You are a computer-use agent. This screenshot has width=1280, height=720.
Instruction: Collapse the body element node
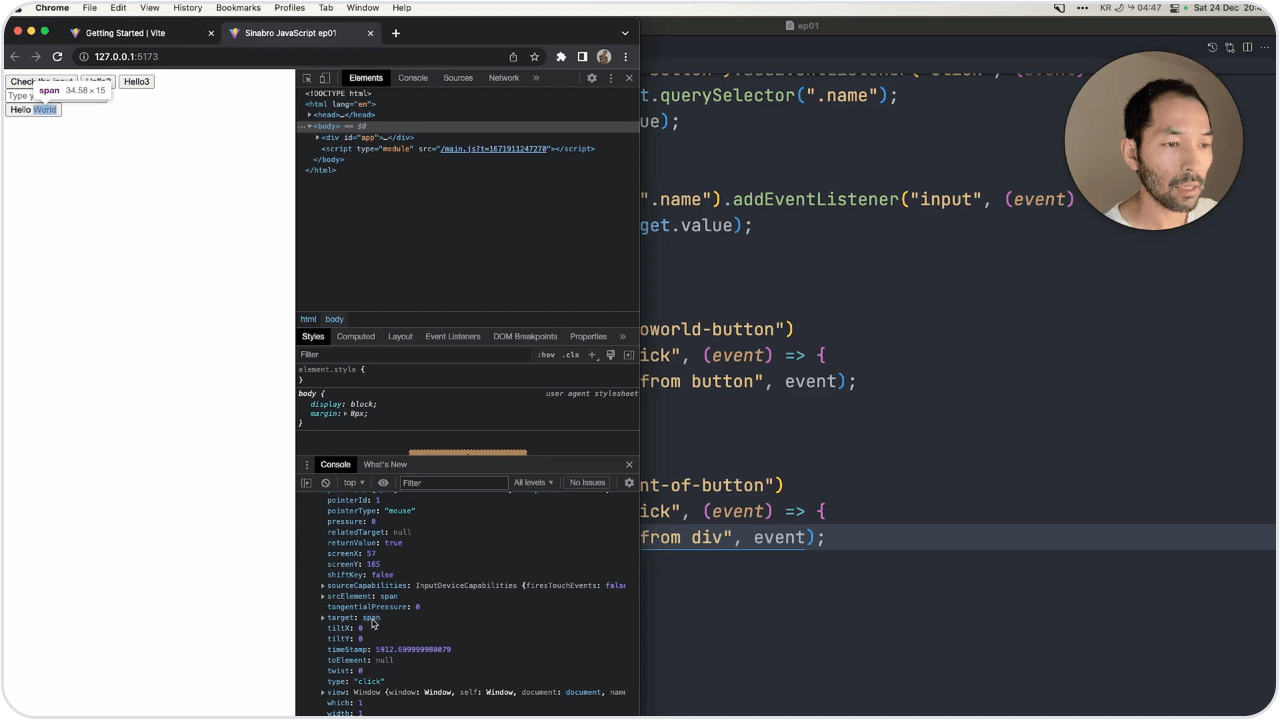coord(310,126)
